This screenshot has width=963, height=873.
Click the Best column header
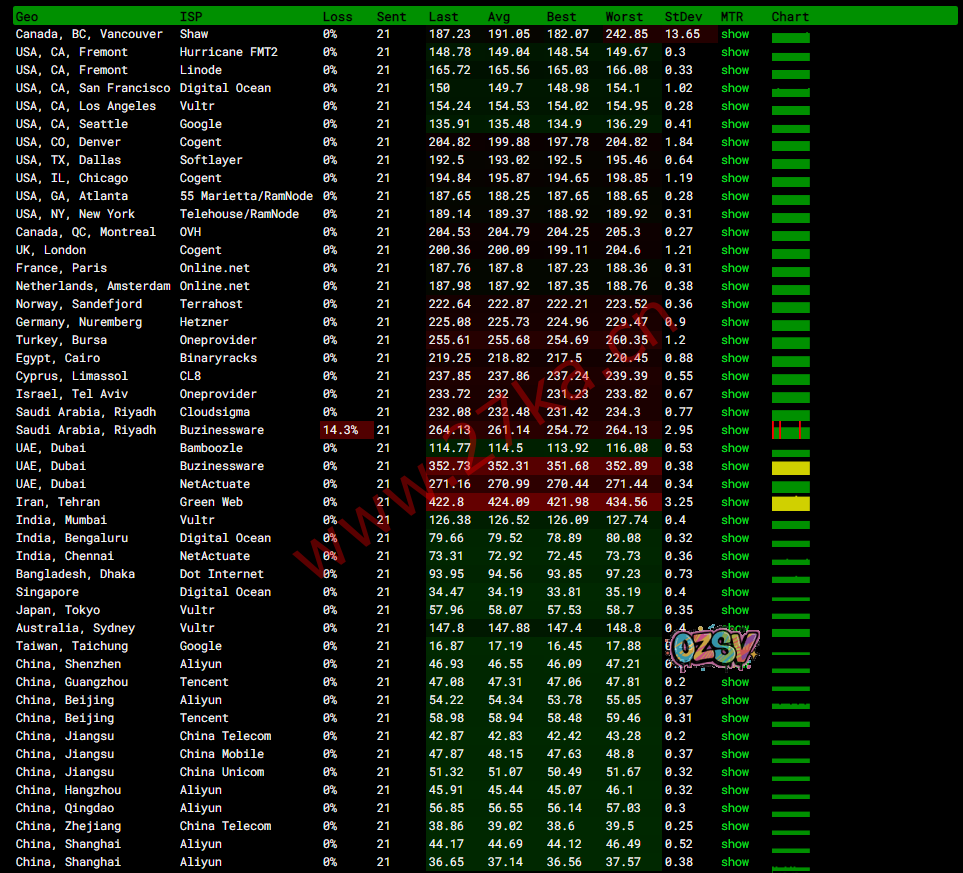(x=561, y=17)
